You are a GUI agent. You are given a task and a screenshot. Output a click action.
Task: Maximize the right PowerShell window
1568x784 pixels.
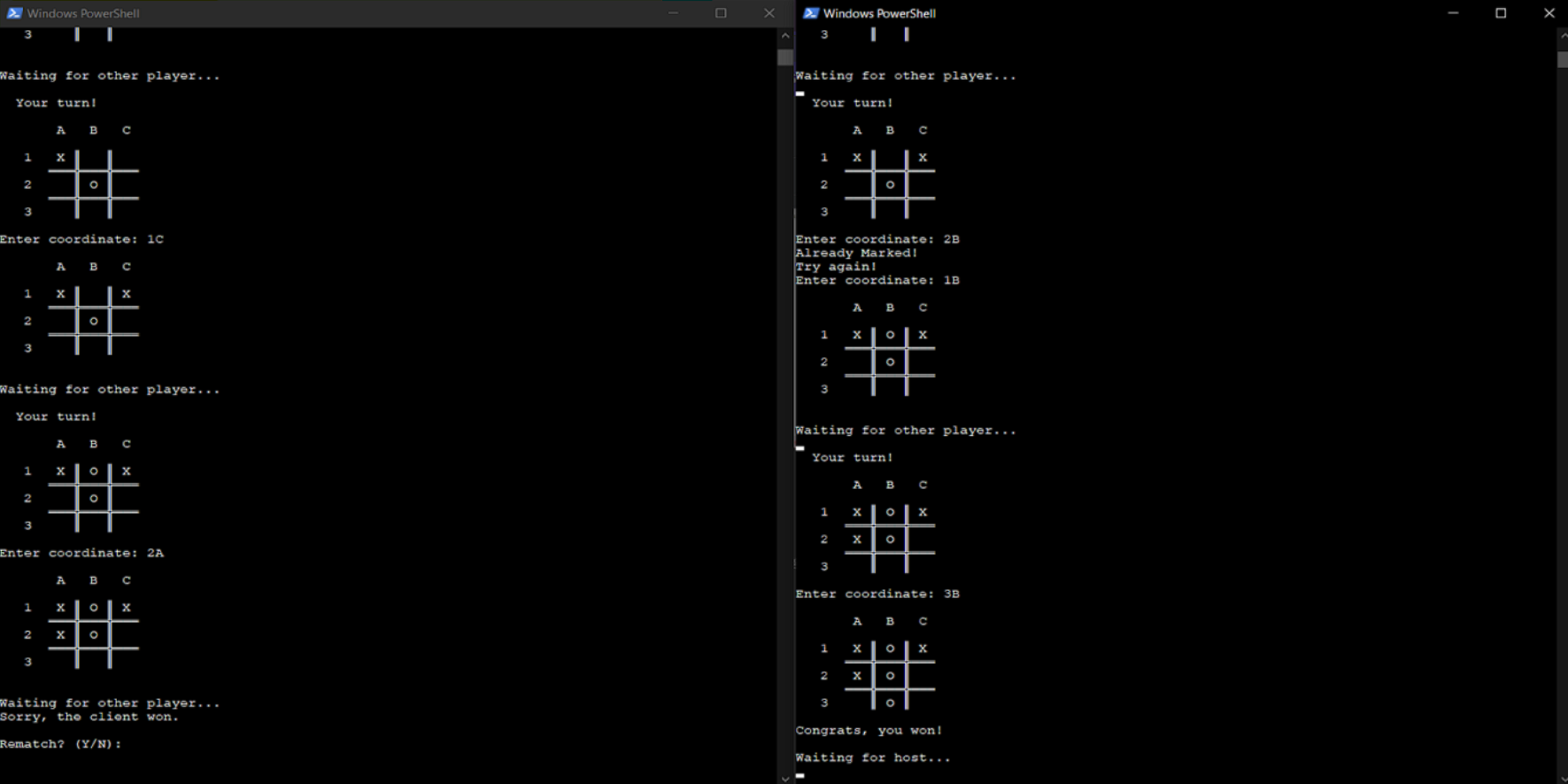point(1501,13)
